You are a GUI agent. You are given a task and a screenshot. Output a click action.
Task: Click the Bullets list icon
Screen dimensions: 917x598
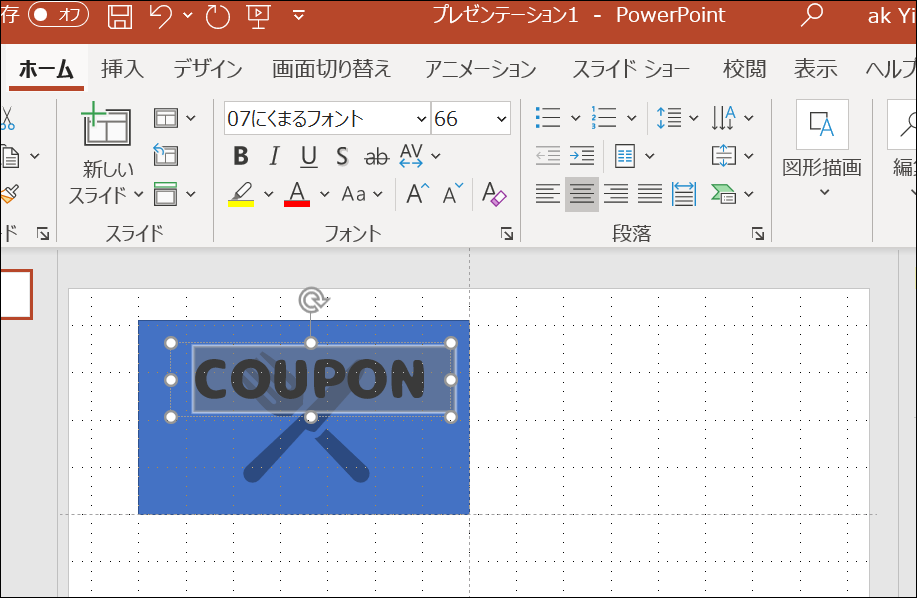[x=548, y=117]
